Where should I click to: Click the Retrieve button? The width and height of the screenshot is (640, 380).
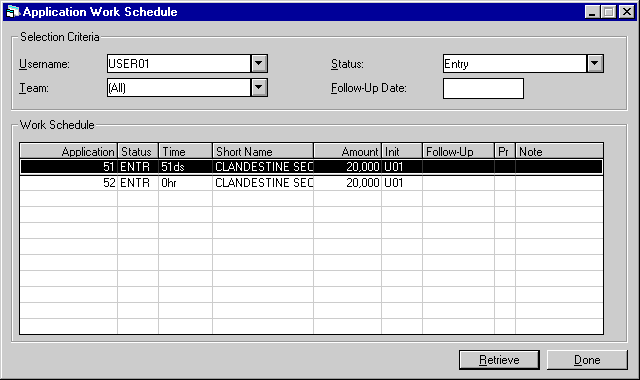pyautogui.click(x=499, y=360)
